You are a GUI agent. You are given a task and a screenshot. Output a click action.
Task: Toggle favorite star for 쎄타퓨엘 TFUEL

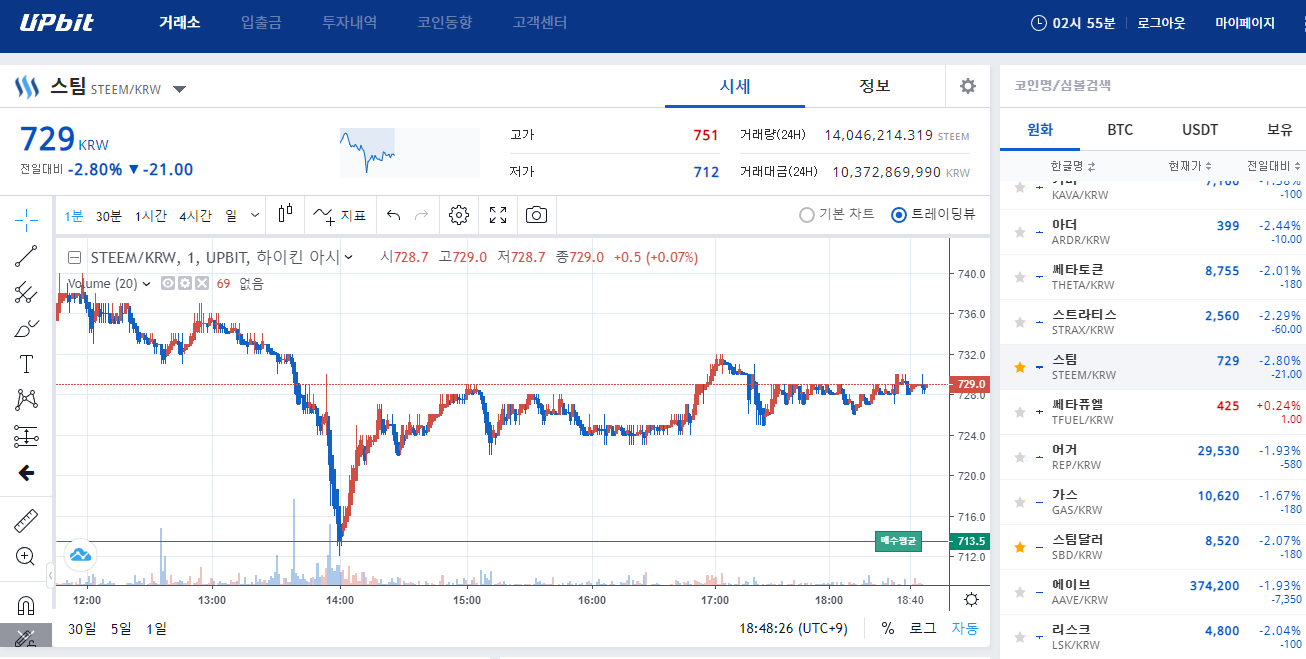pyautogui.click(x=1019, y=412)
